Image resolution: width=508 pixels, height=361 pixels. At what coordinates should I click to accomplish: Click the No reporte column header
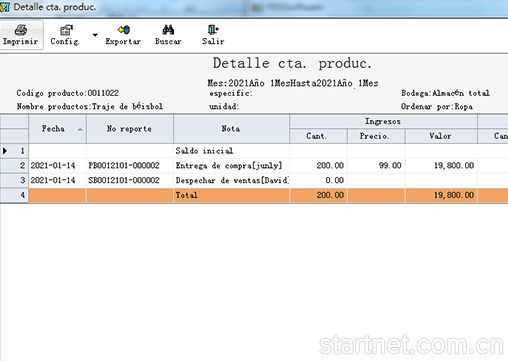130,129
